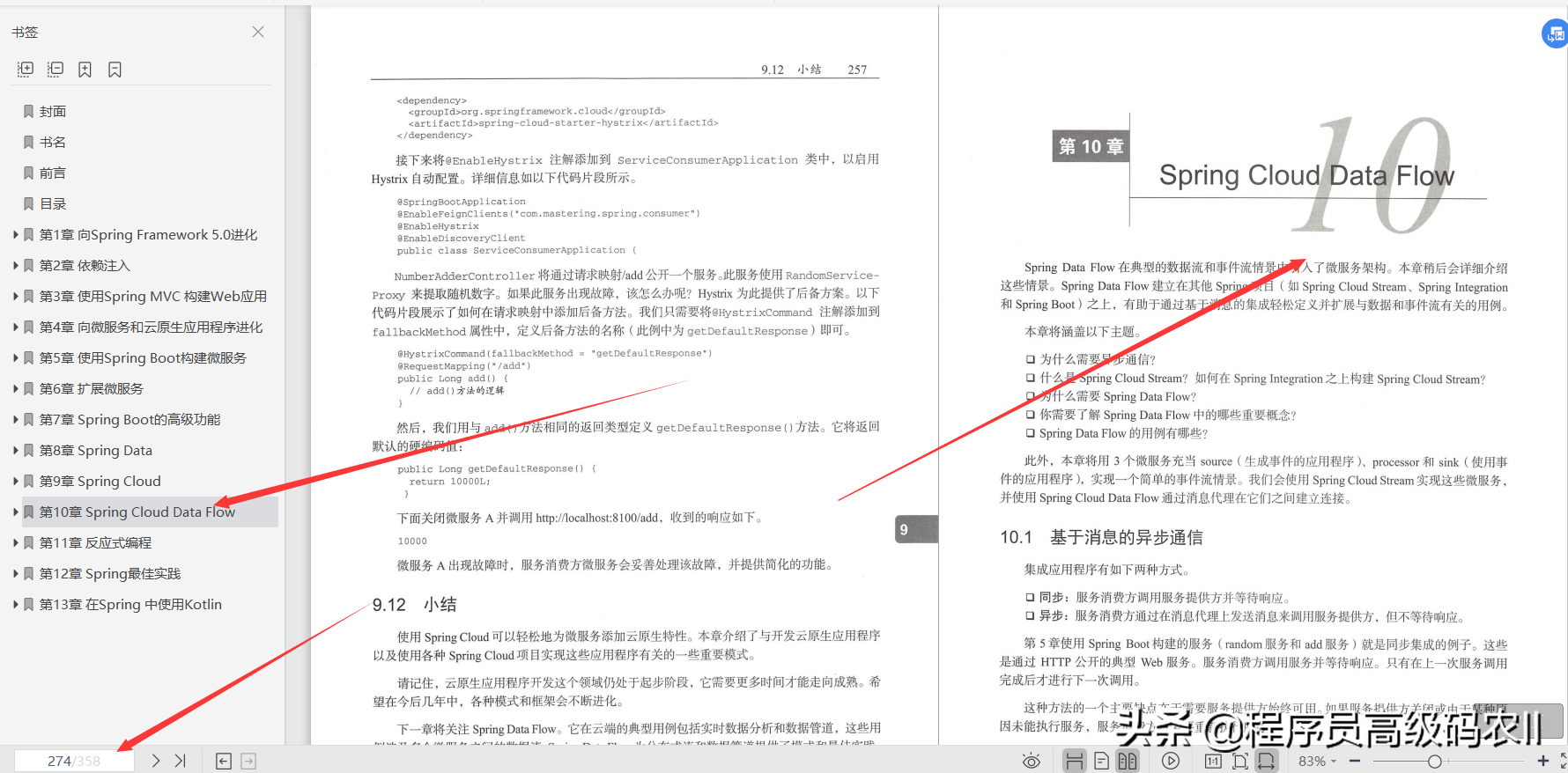This screenshot has height=773, width=1568.
Task: Click the 10.1 基于消息的异步通信 heading
Action: 1101,537
